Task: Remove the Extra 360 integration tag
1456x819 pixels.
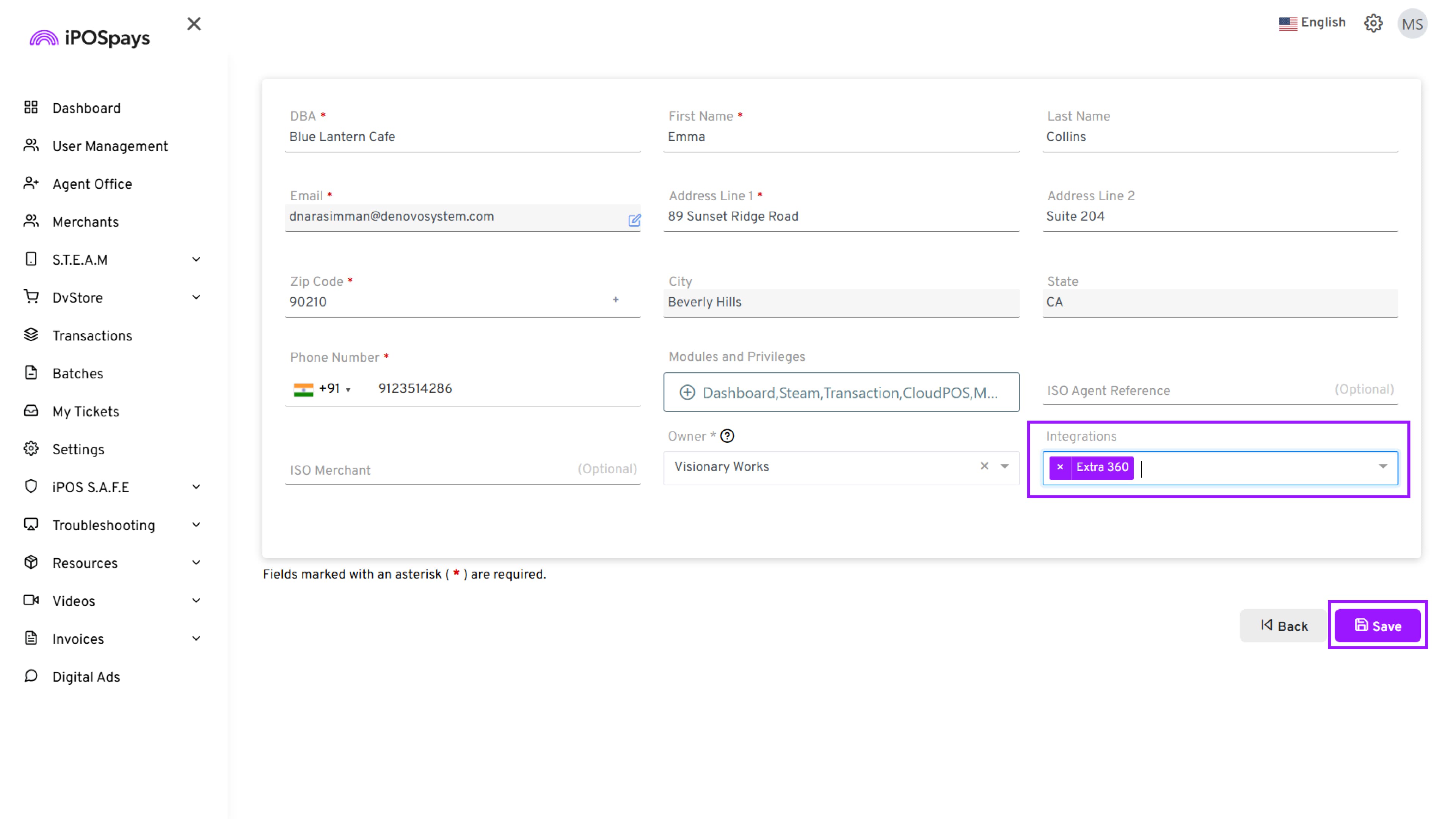Action: click(x=1060, y=467)
